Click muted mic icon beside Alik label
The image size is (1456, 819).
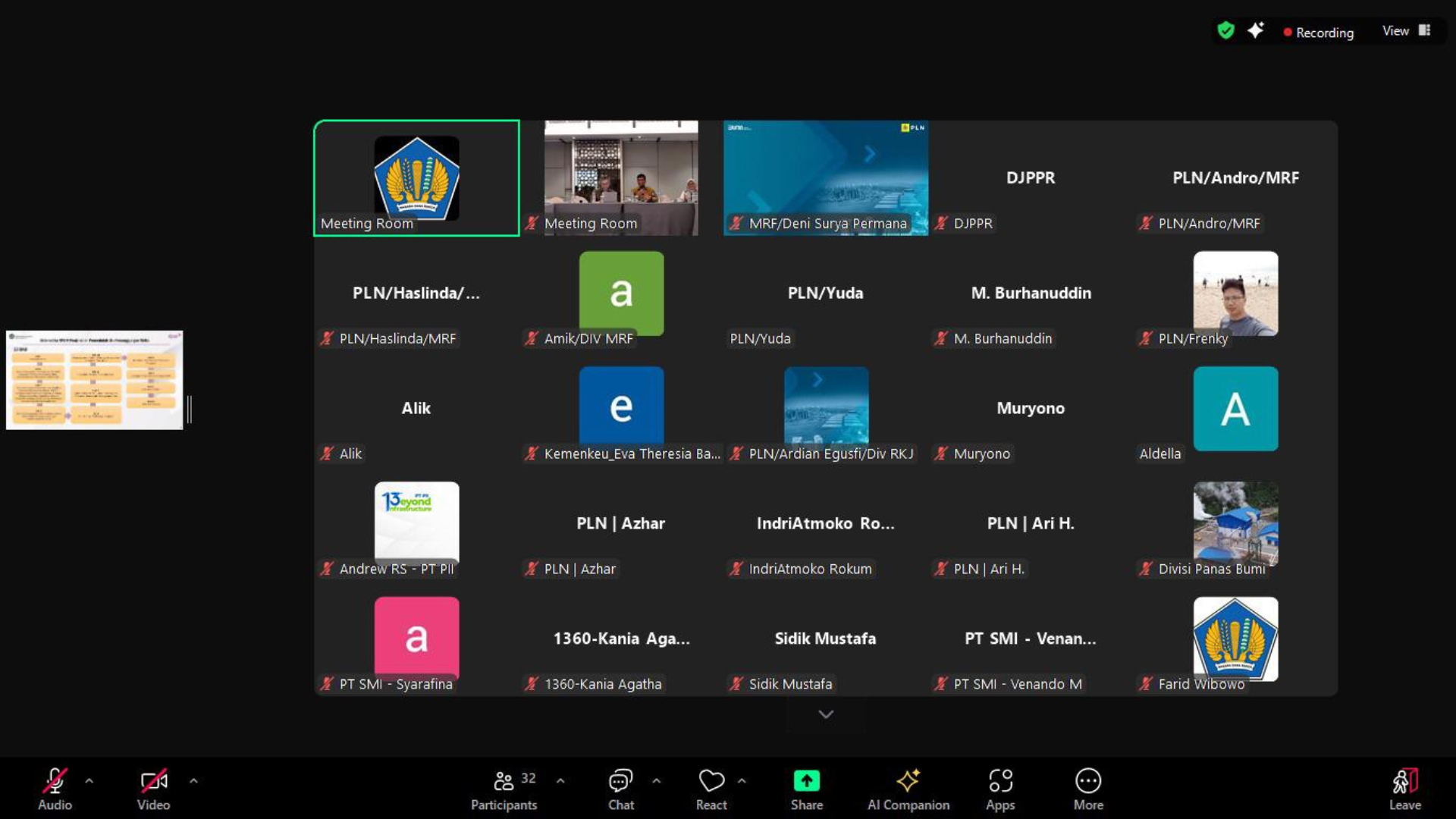(x=327, y=453)
